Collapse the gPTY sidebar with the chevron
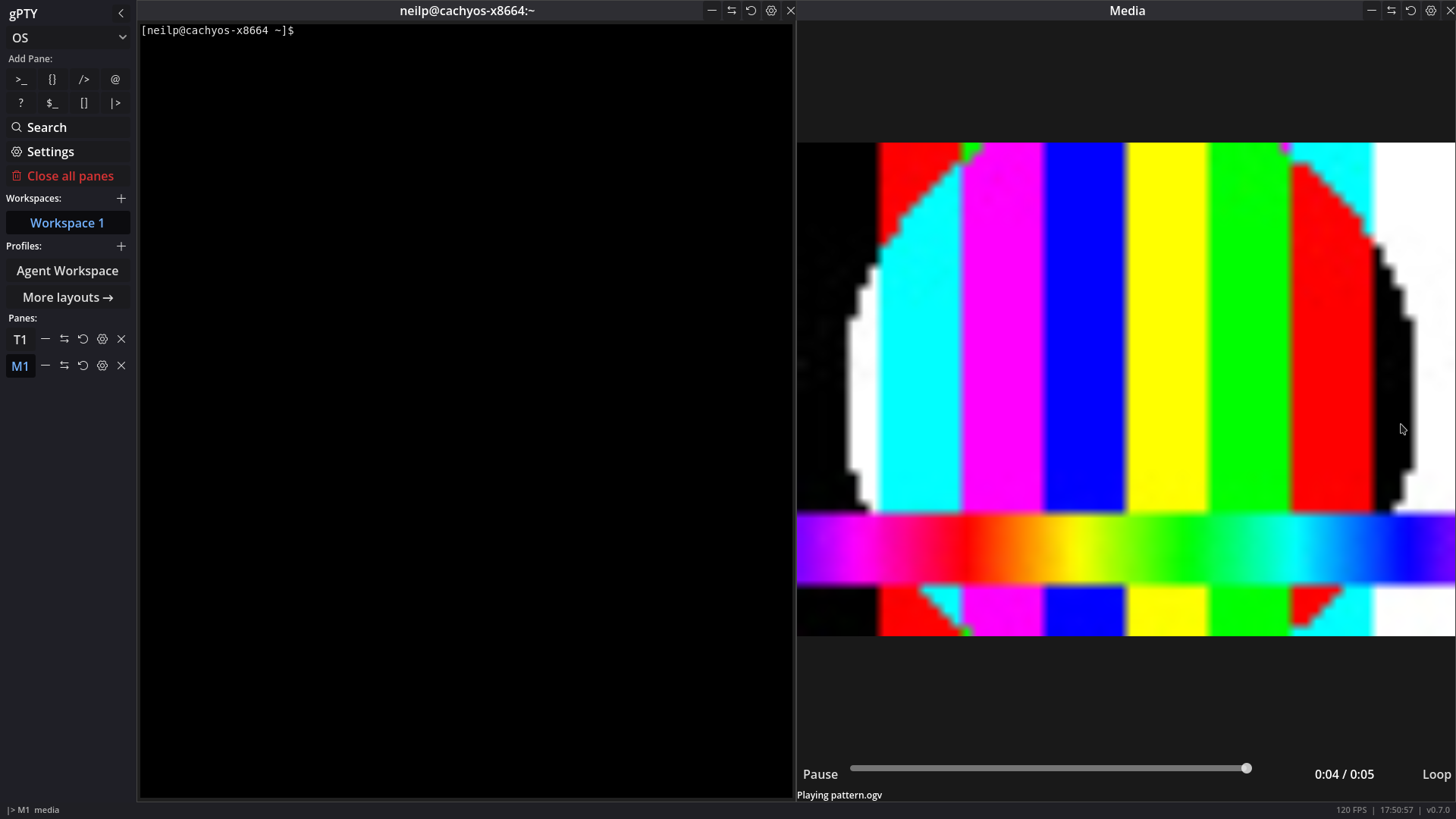Viewport: 1456px width, 819px height. pyautogui.click(x=121, y=14)
